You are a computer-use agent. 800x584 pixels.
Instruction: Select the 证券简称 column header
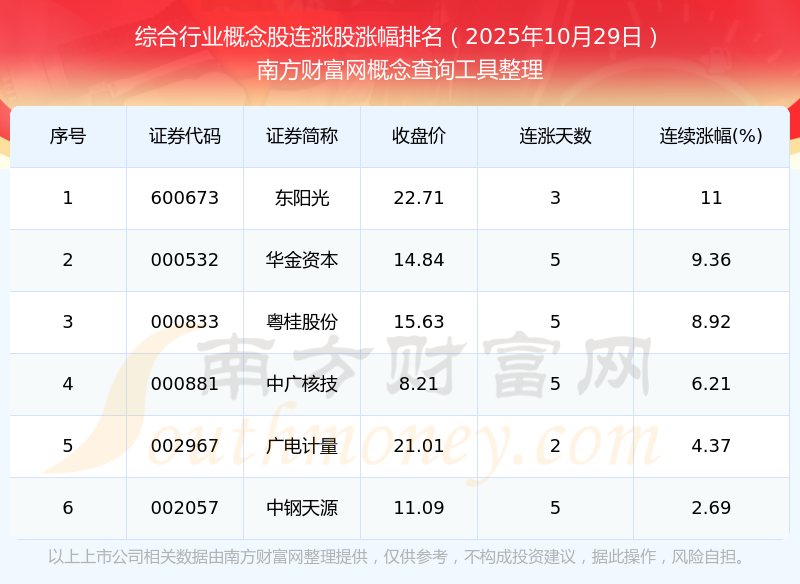click(x=302, y=136)
